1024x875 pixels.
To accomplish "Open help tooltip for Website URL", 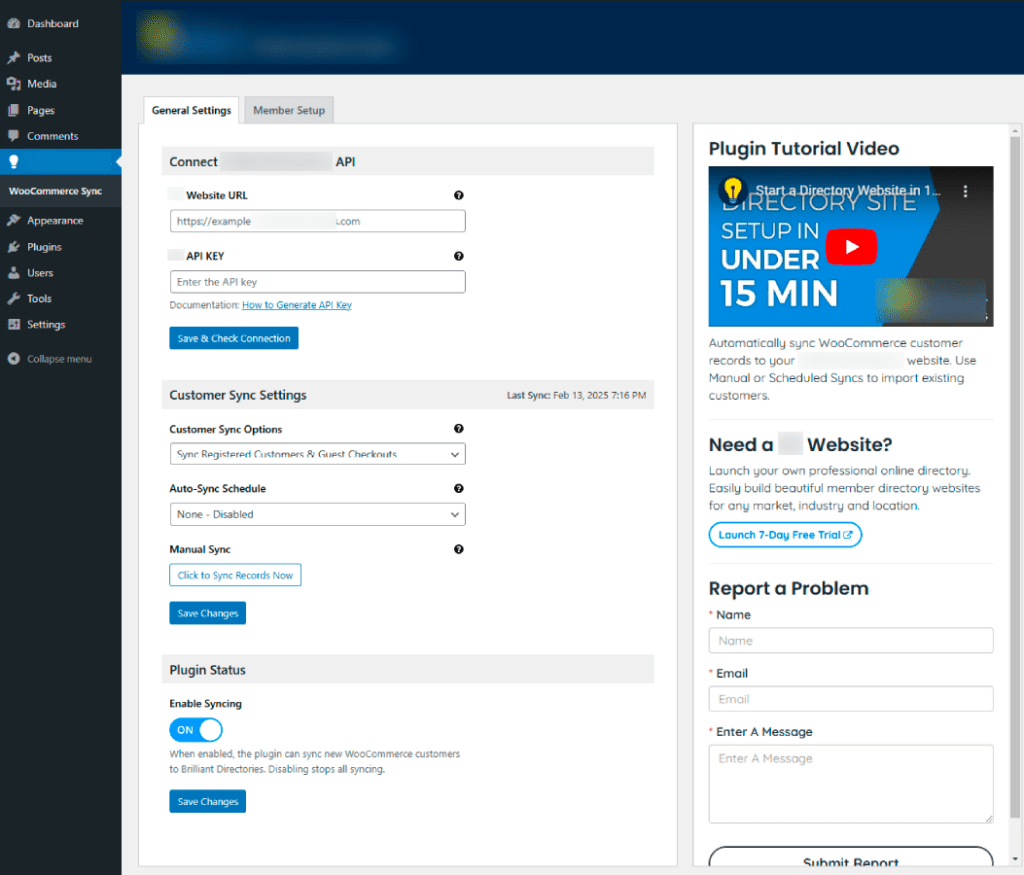I will (458, 195).
